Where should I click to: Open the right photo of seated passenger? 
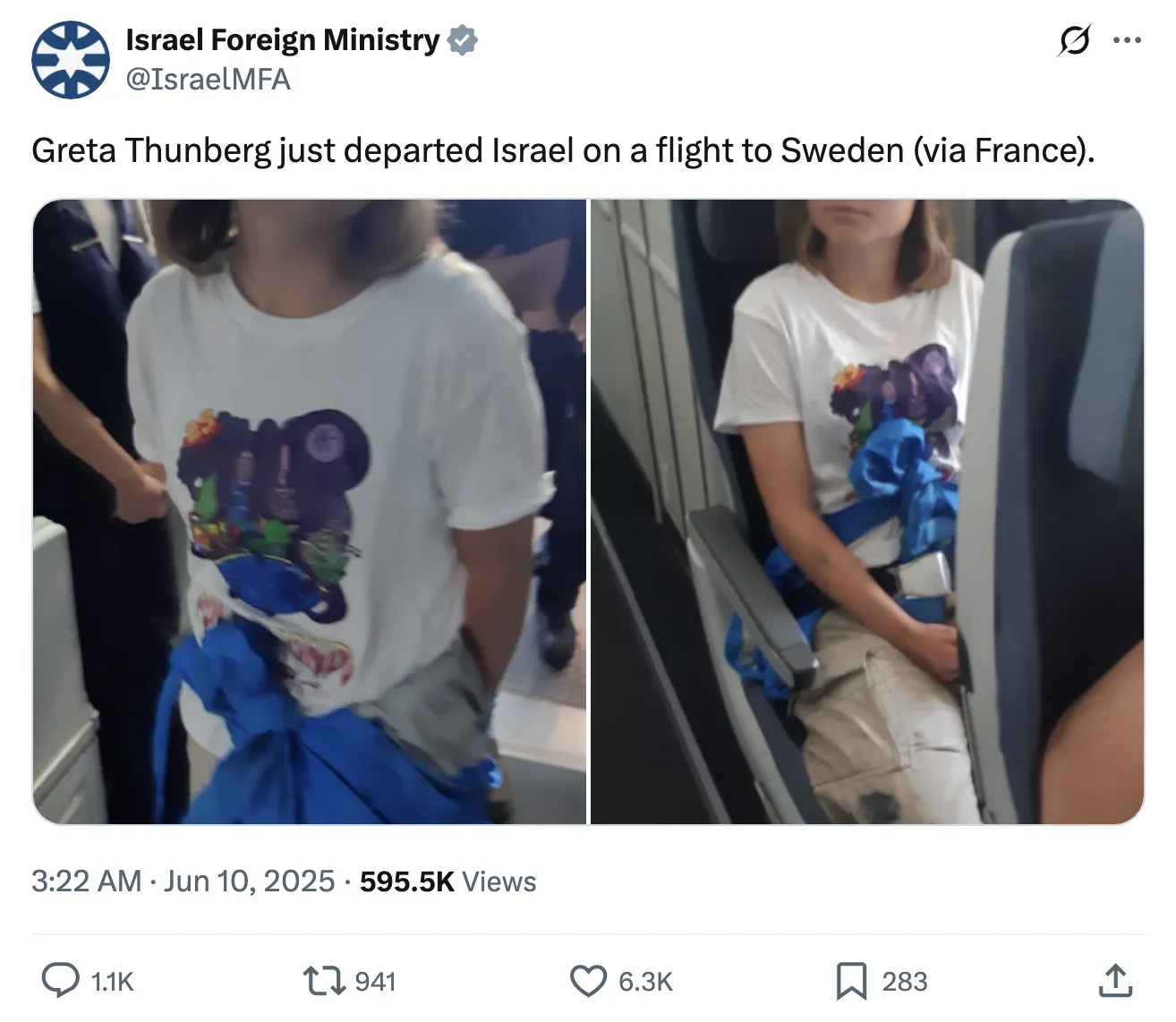click(x=867, y=511)
